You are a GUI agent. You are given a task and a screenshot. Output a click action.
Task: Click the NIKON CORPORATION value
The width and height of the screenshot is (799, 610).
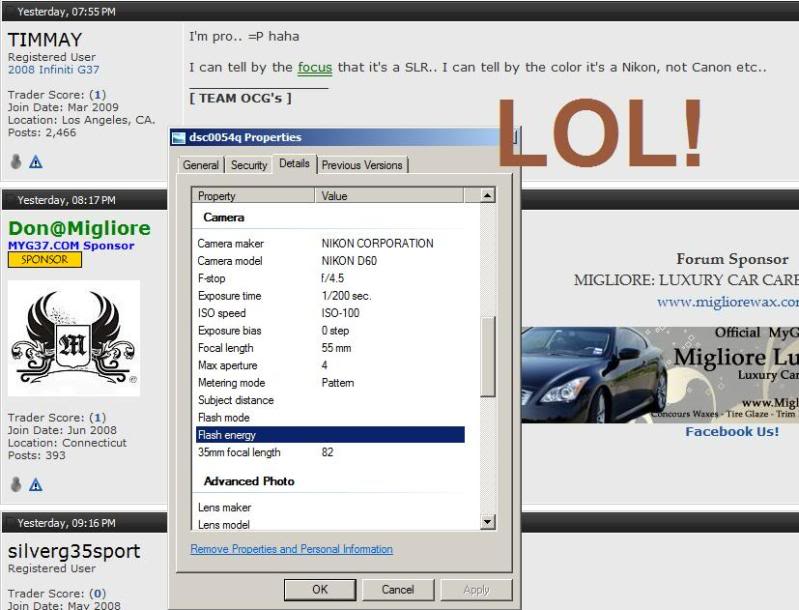378,244
